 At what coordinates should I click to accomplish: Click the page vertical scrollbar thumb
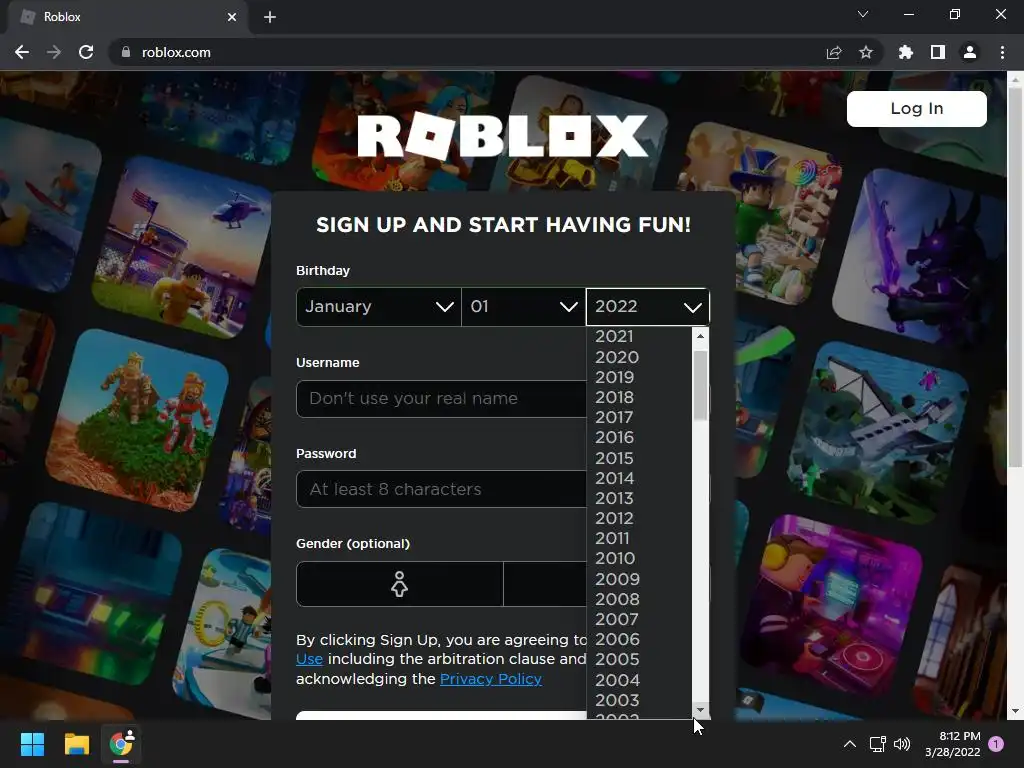[1015, 278]
